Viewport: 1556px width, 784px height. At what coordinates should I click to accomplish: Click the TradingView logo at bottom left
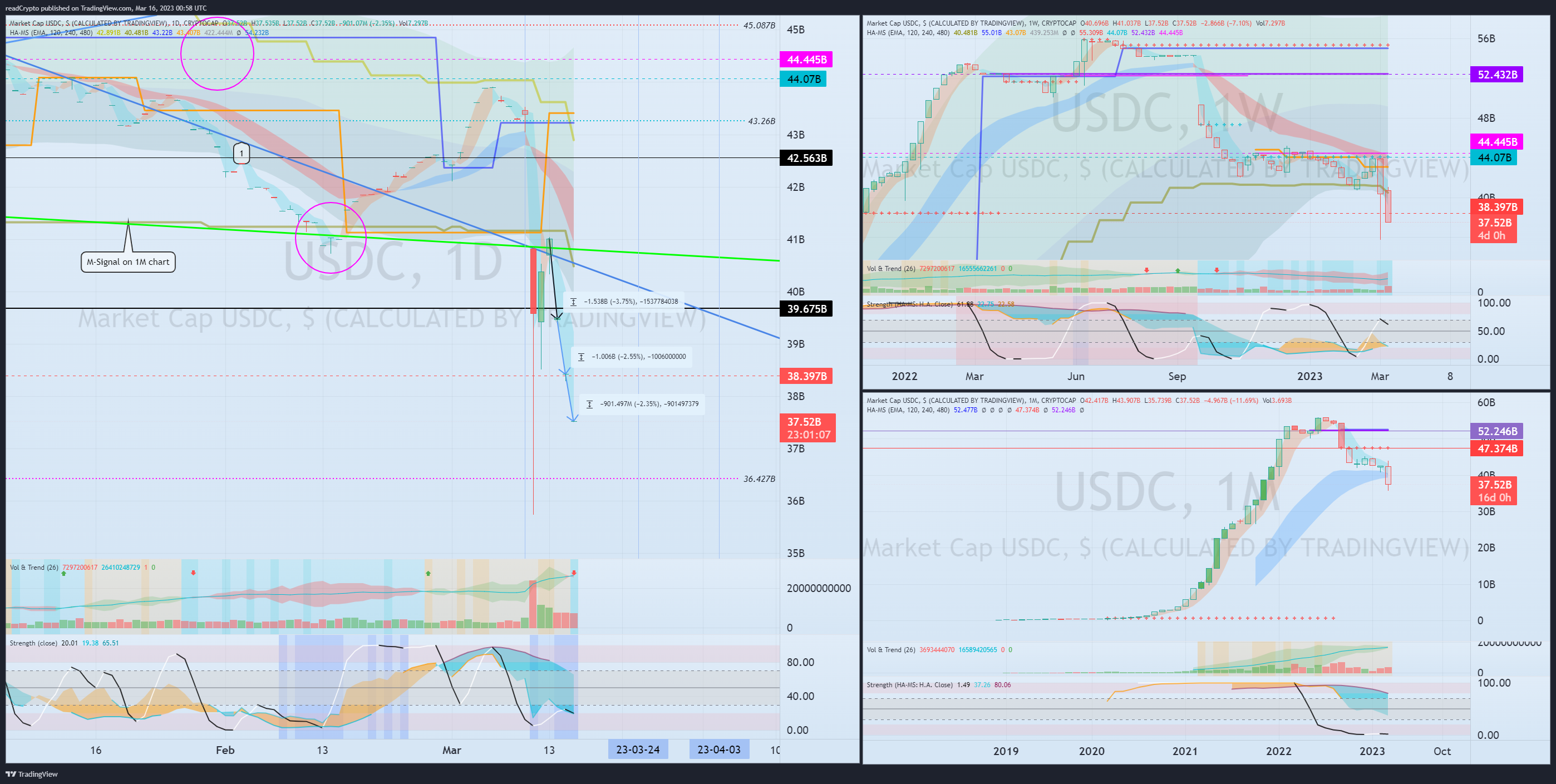coord(31,774)
